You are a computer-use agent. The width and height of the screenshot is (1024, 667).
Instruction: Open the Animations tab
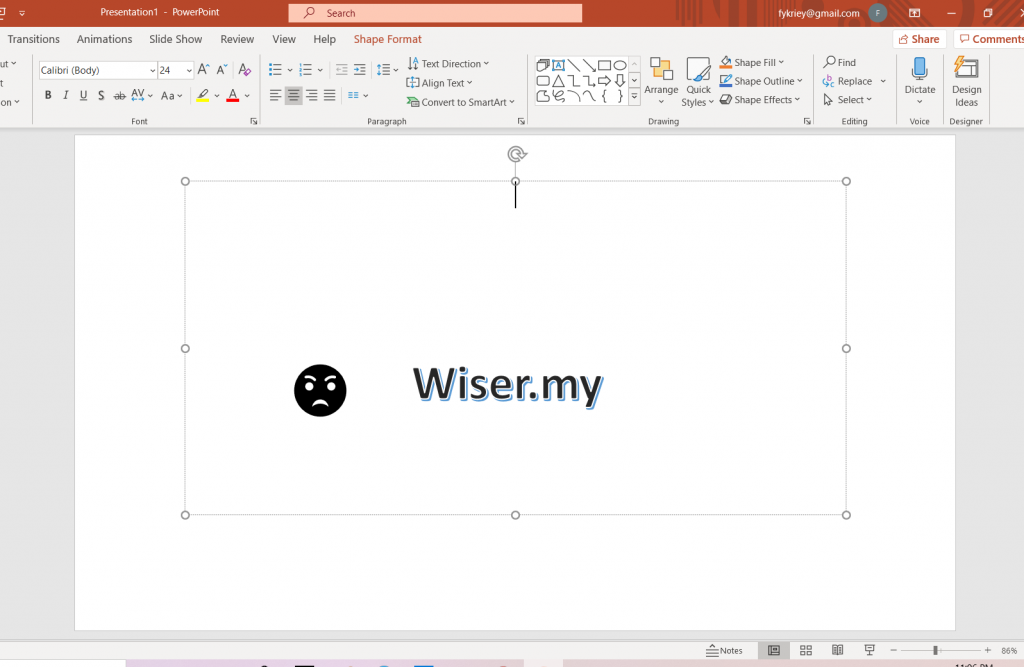[x=104, y=39]
